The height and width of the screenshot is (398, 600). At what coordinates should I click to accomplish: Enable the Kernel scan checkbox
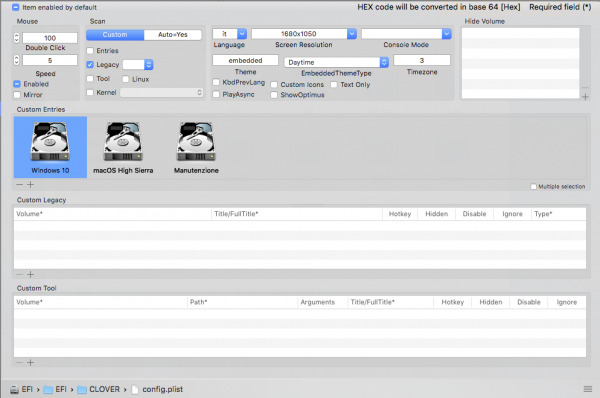pos(90,92)
